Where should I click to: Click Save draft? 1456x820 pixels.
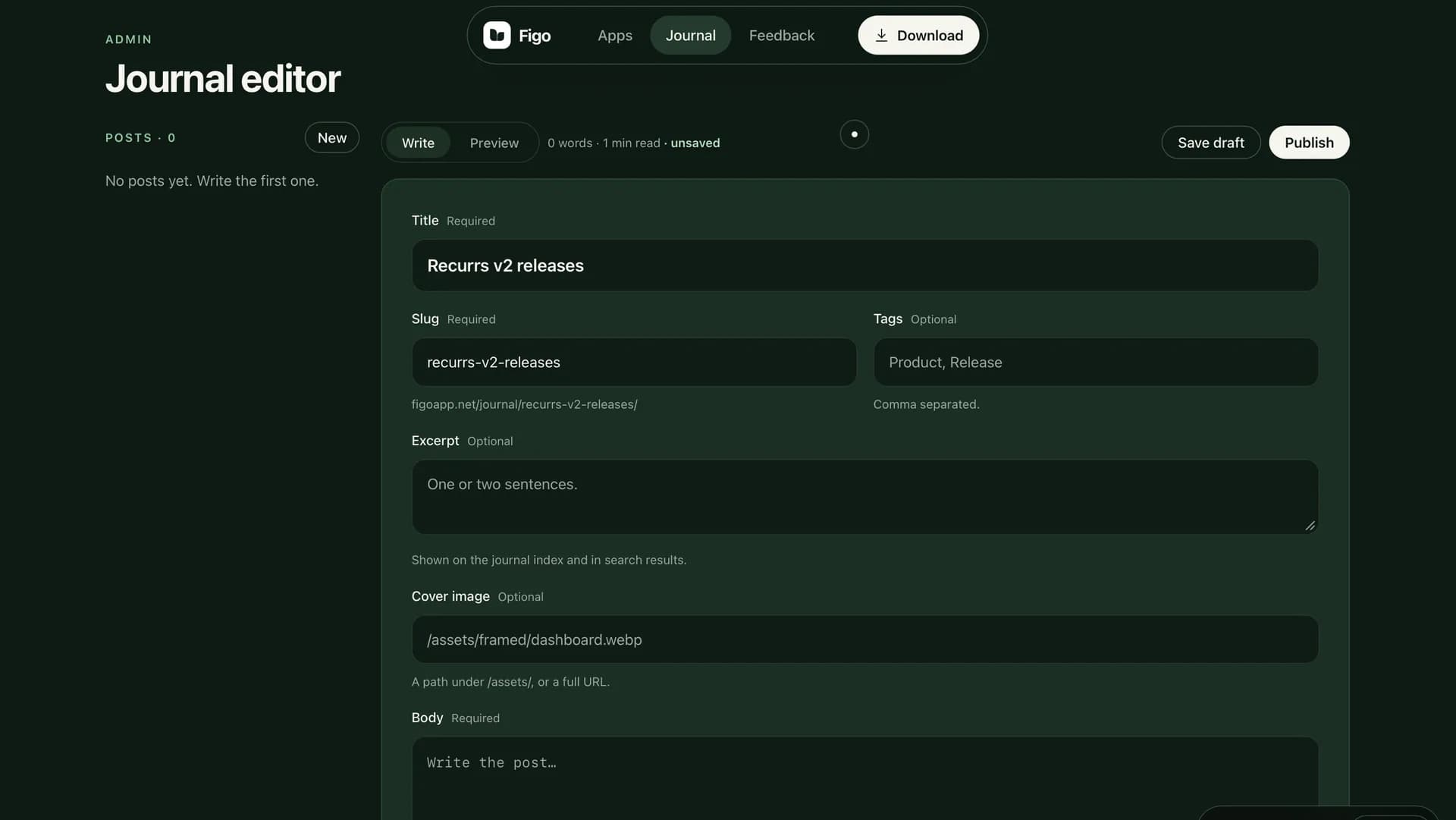click(x=1210, y=143)
